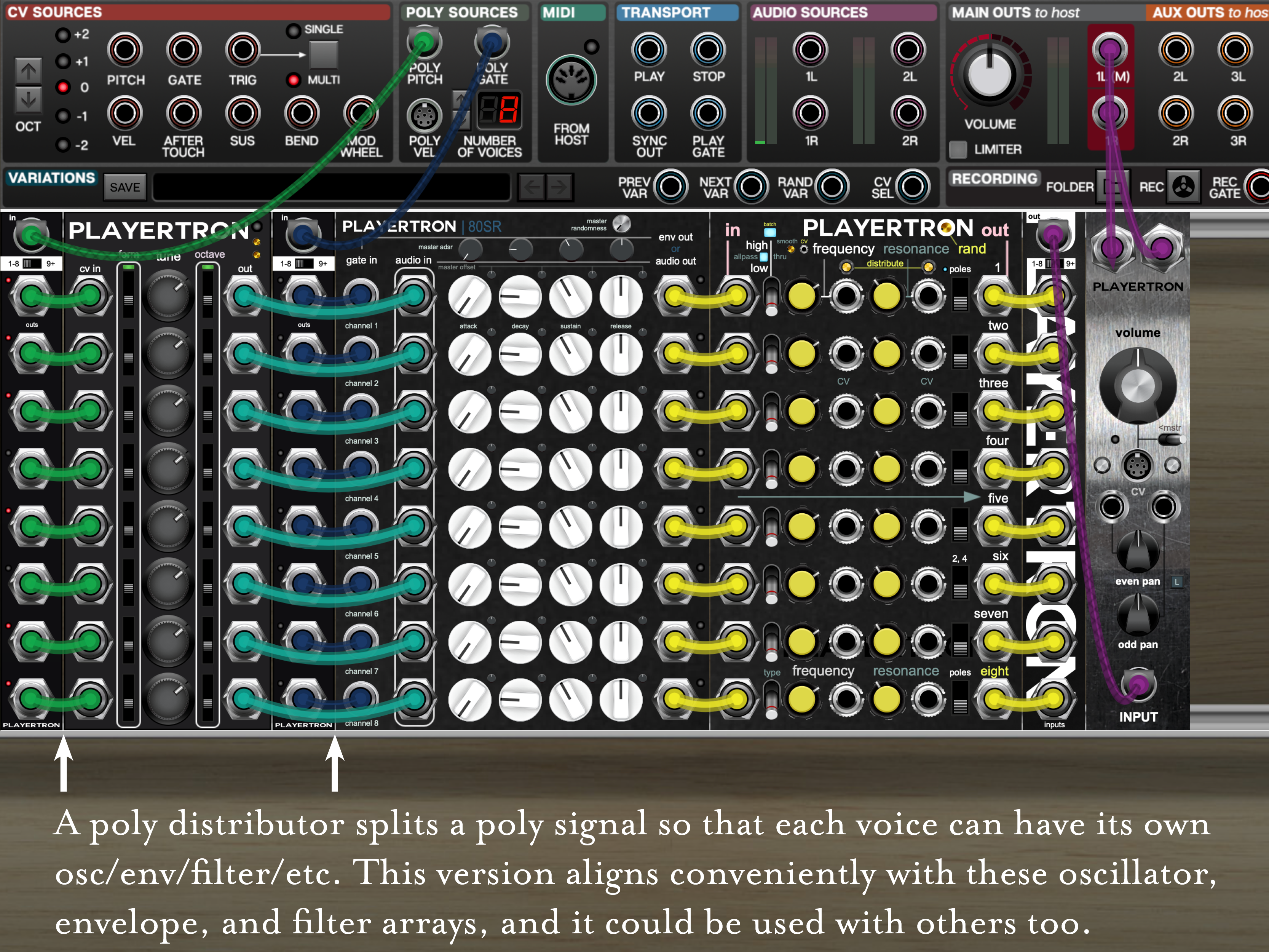The image size is (1269, 952).
Task: Click the master randomness knob
Action: click(621, 224)
